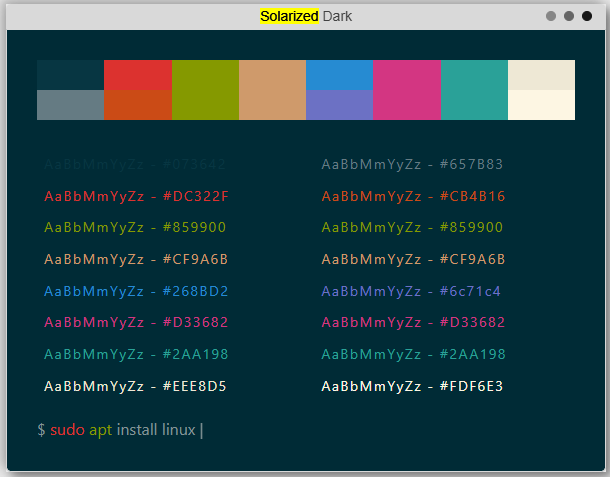Click the "$" prompt symbol
The width and height of the screenshot is (610, 477).
point(41,430)
